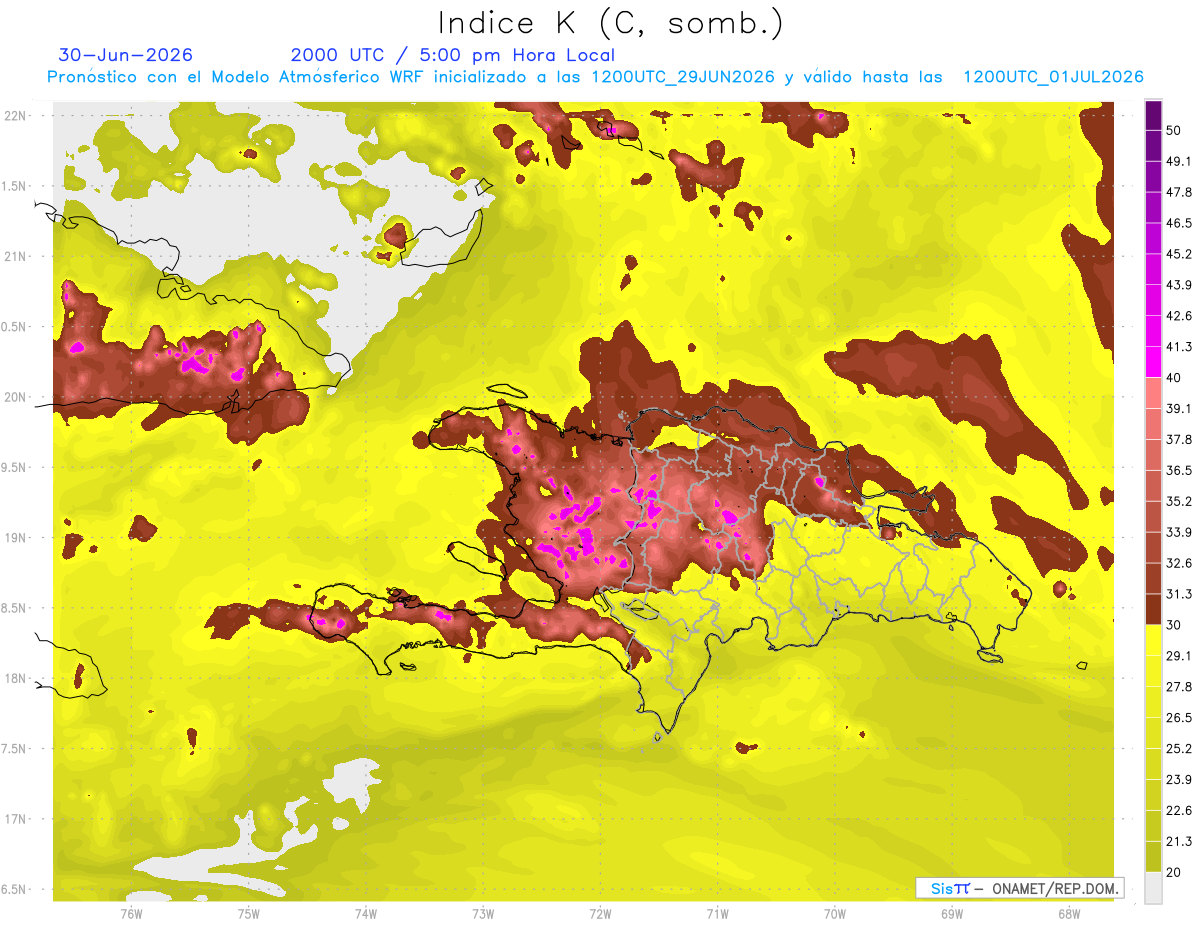Click the longitude label "70W"
Viewport: 1200px width, 927px height.
834,914
